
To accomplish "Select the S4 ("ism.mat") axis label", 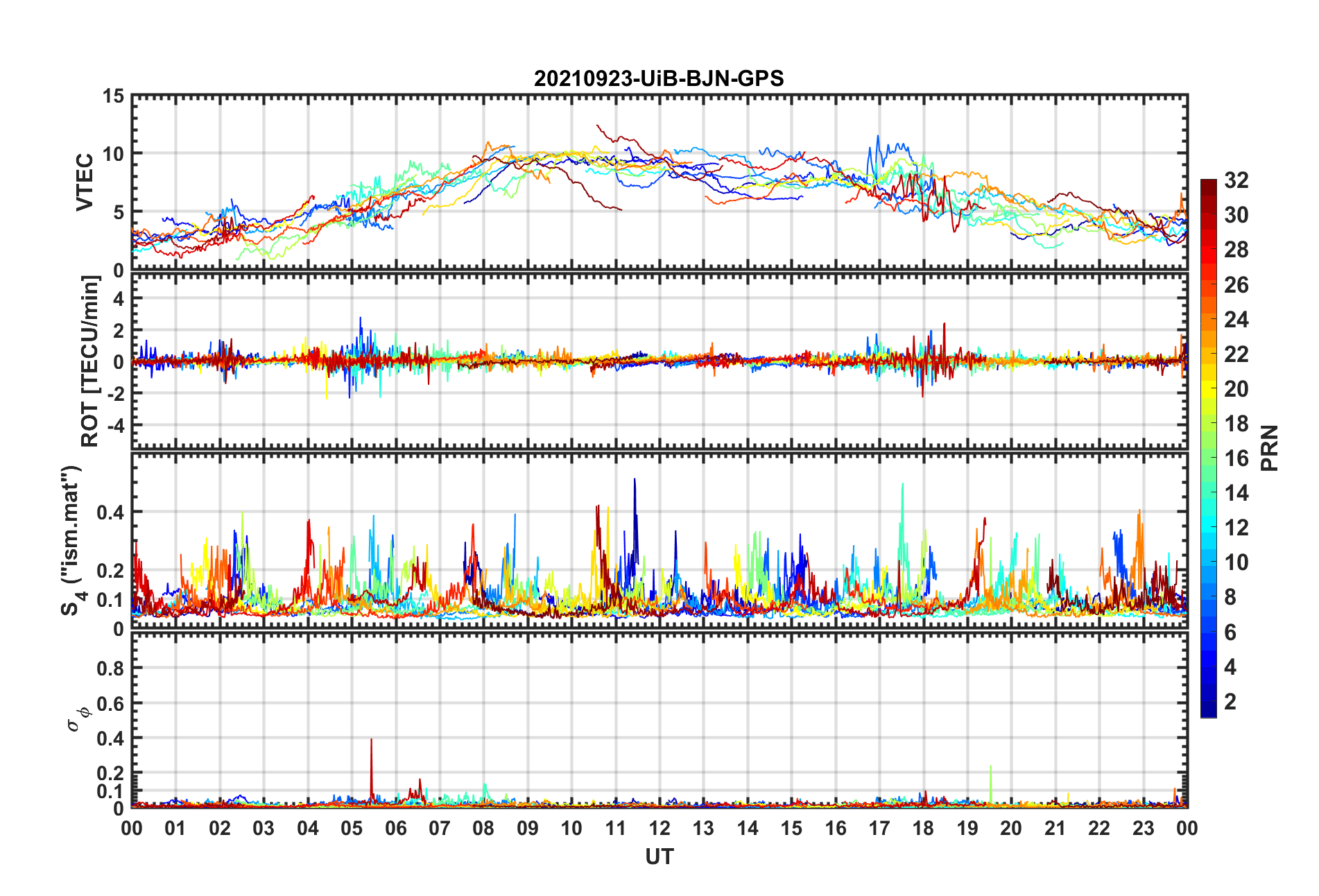I will 71,541.
